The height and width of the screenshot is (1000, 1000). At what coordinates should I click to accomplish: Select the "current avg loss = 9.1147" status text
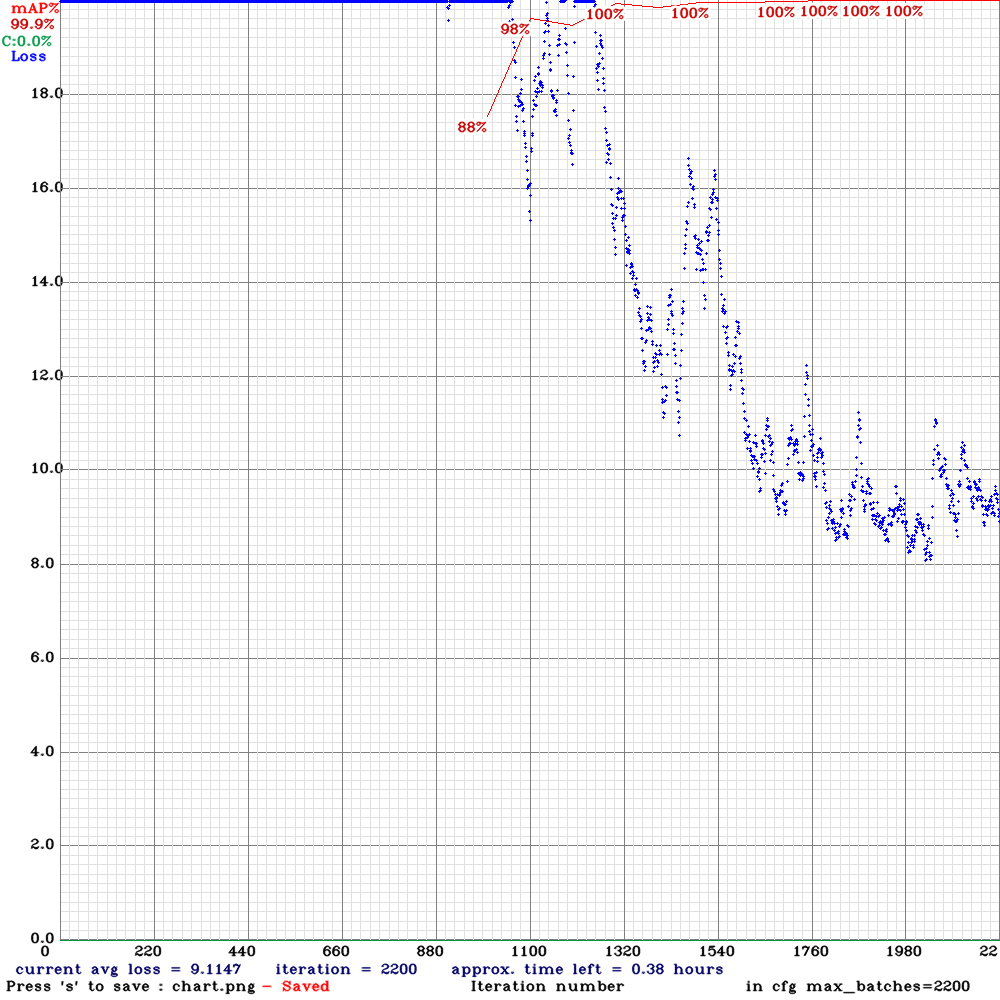(128, 969)
